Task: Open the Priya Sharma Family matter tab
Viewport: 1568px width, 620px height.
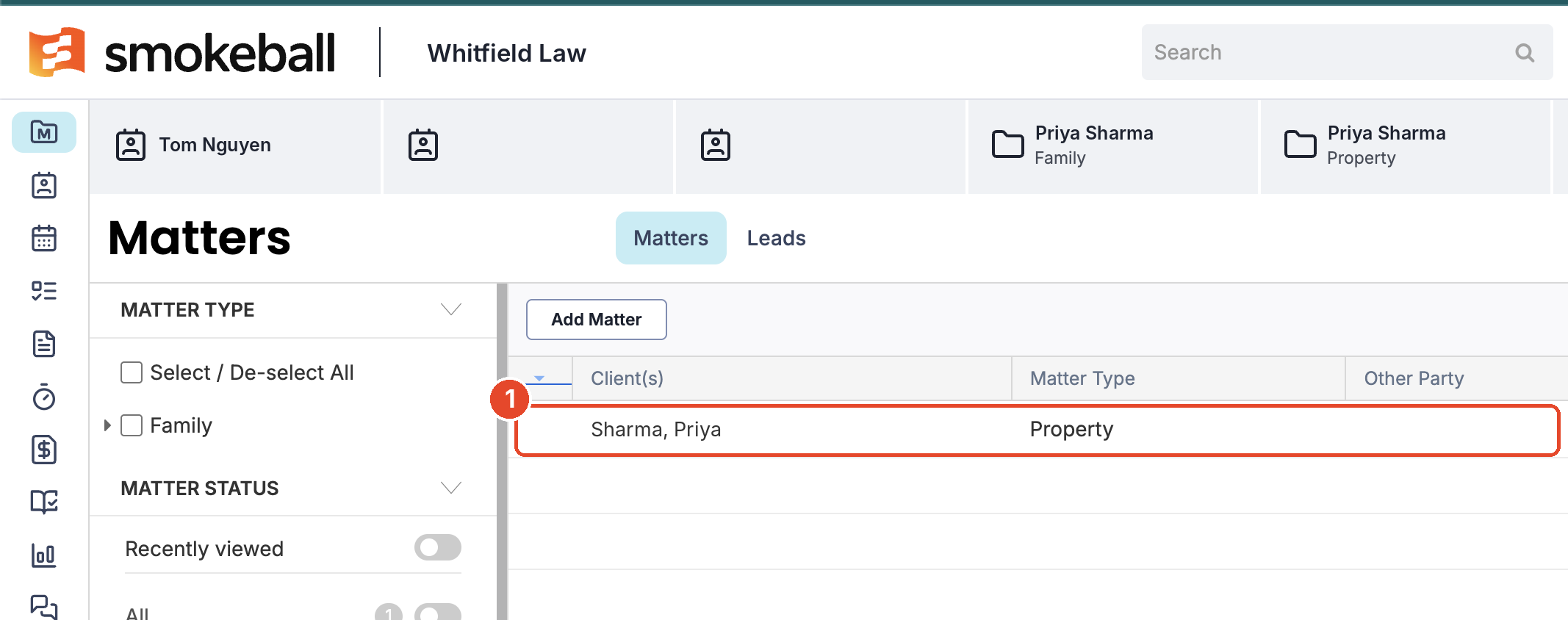Action: (x=1112, y=145)
